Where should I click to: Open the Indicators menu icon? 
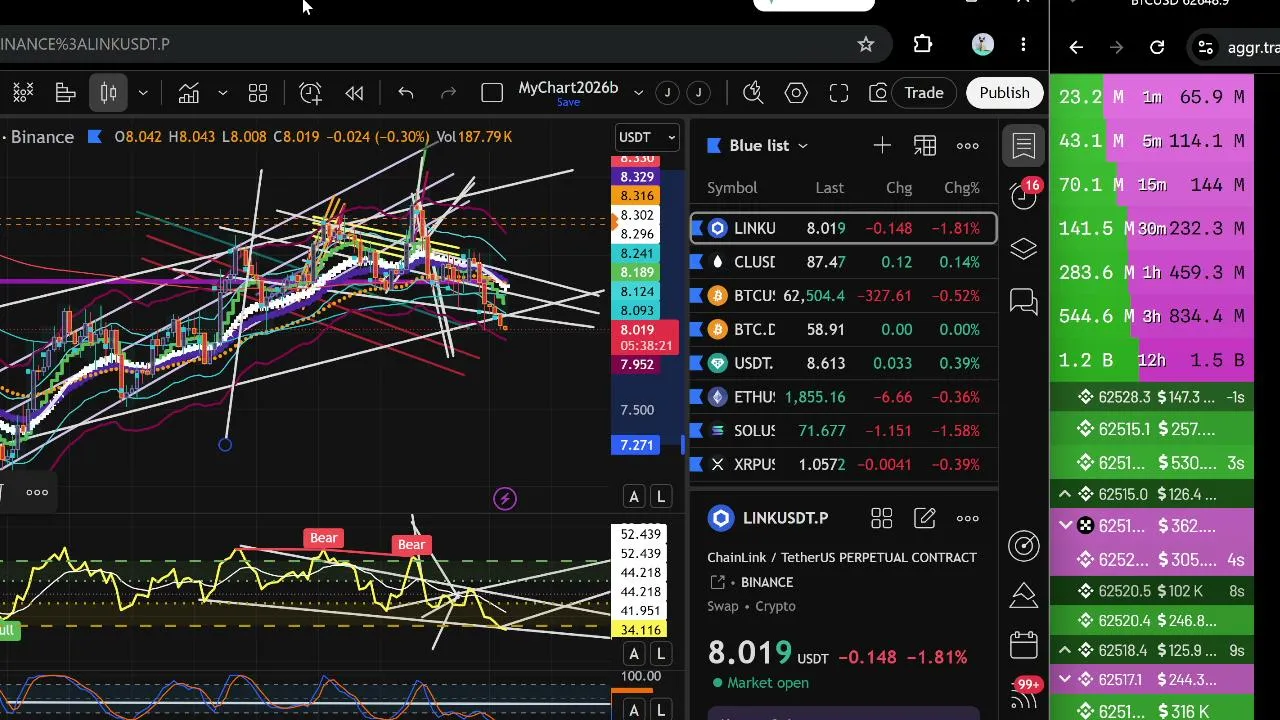[188, 93]
